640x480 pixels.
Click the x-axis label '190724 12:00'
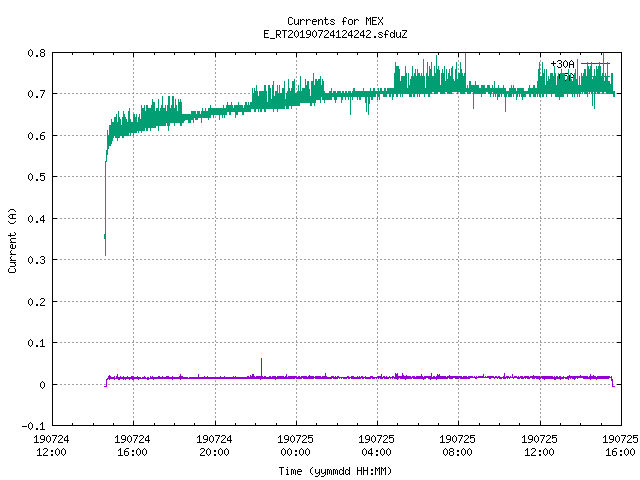51,445
